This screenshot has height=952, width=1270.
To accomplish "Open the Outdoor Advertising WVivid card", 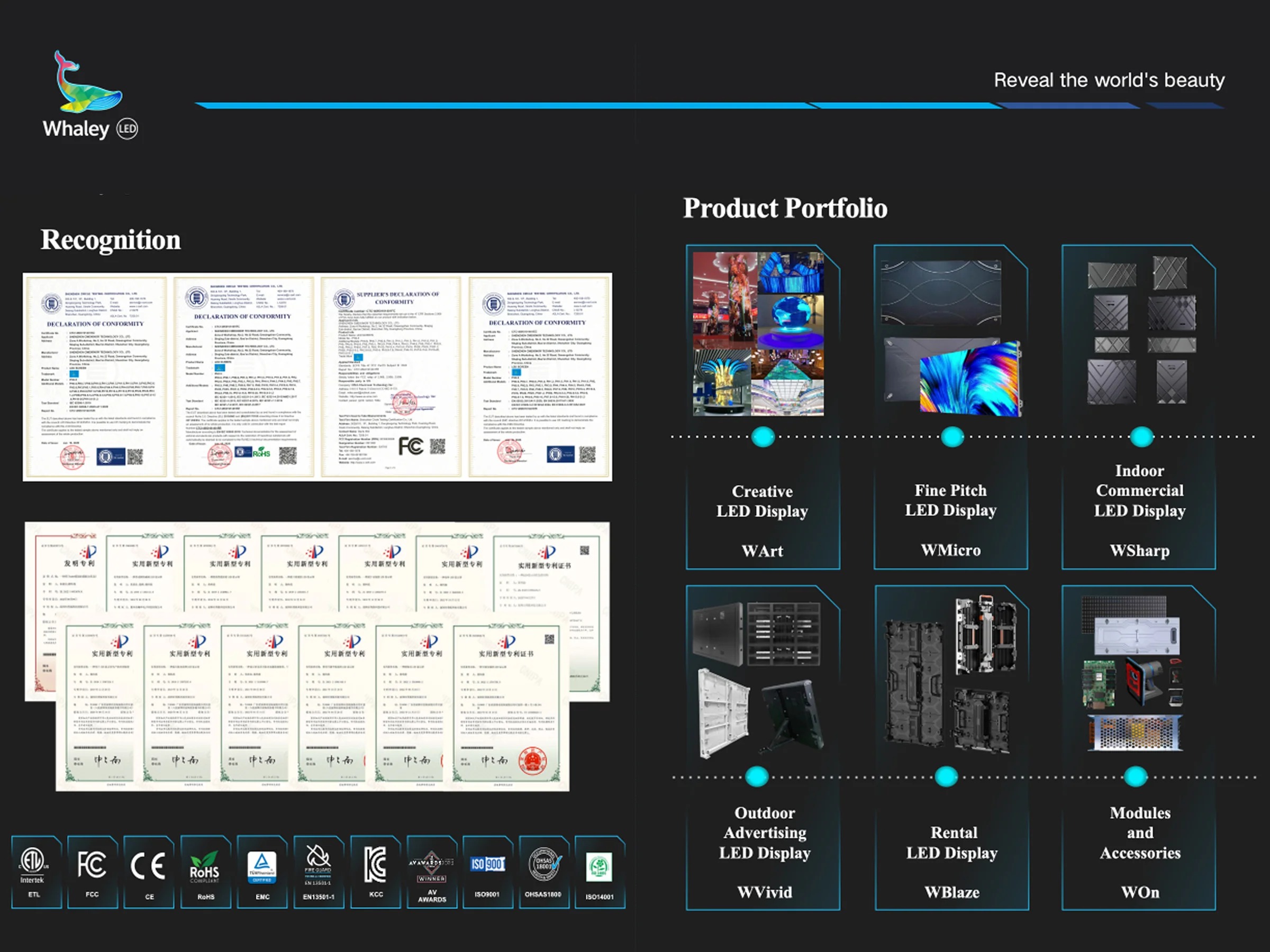I will point(763,747).
